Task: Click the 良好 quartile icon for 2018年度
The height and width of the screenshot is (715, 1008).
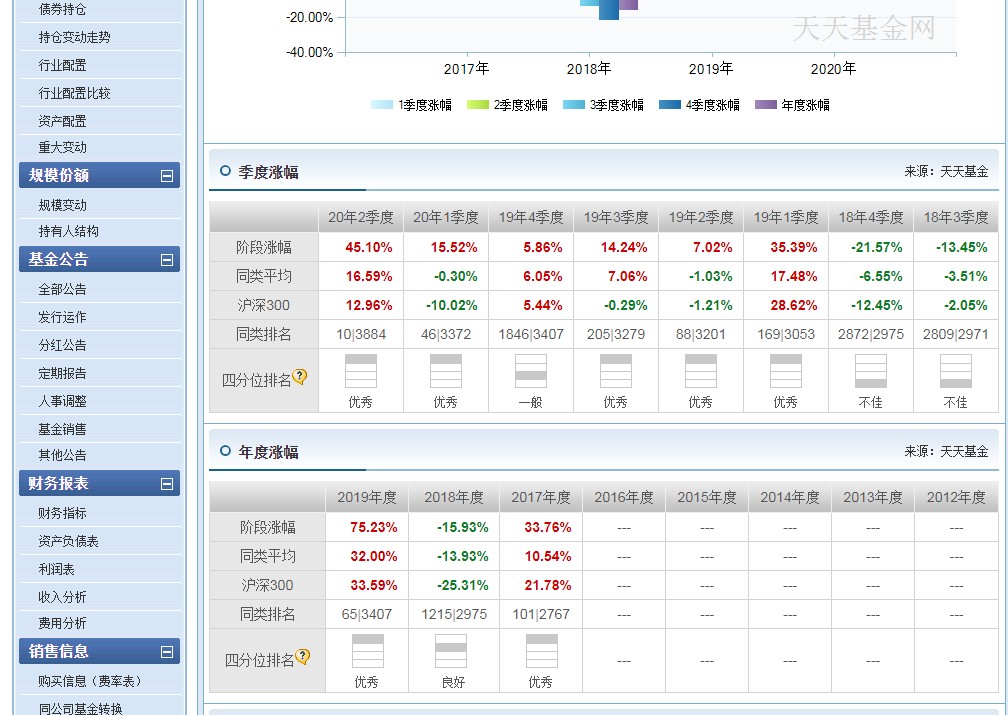Action: coord(451,651)
